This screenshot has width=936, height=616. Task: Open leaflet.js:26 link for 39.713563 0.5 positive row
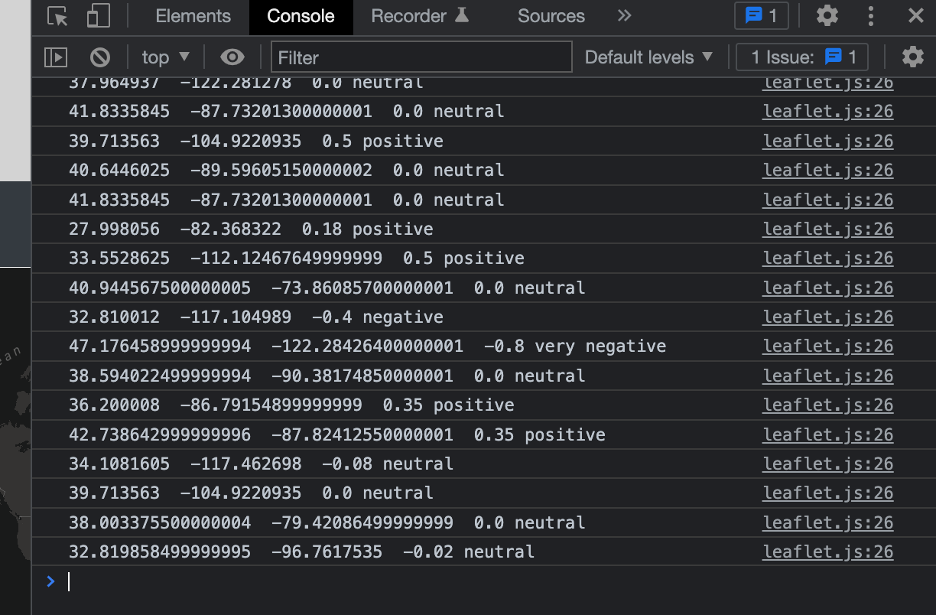(828, 141)
